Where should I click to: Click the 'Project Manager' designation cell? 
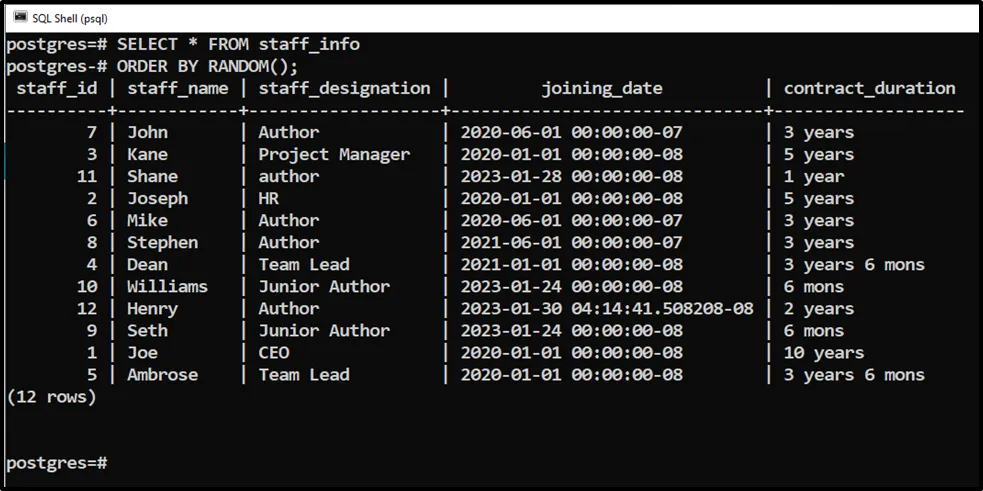(334, 154)
